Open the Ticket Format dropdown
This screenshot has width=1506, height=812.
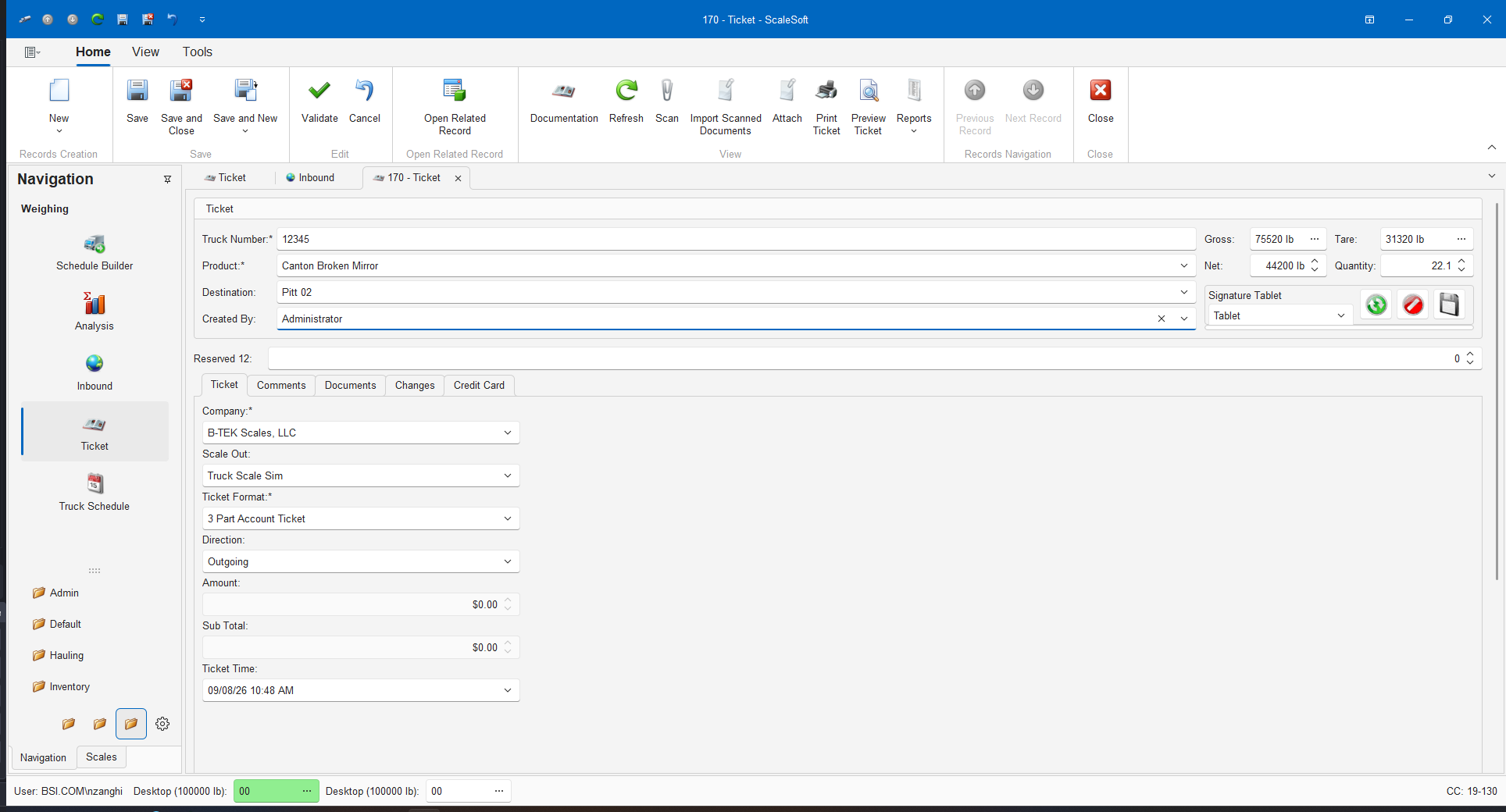click(x=508, y=518)
